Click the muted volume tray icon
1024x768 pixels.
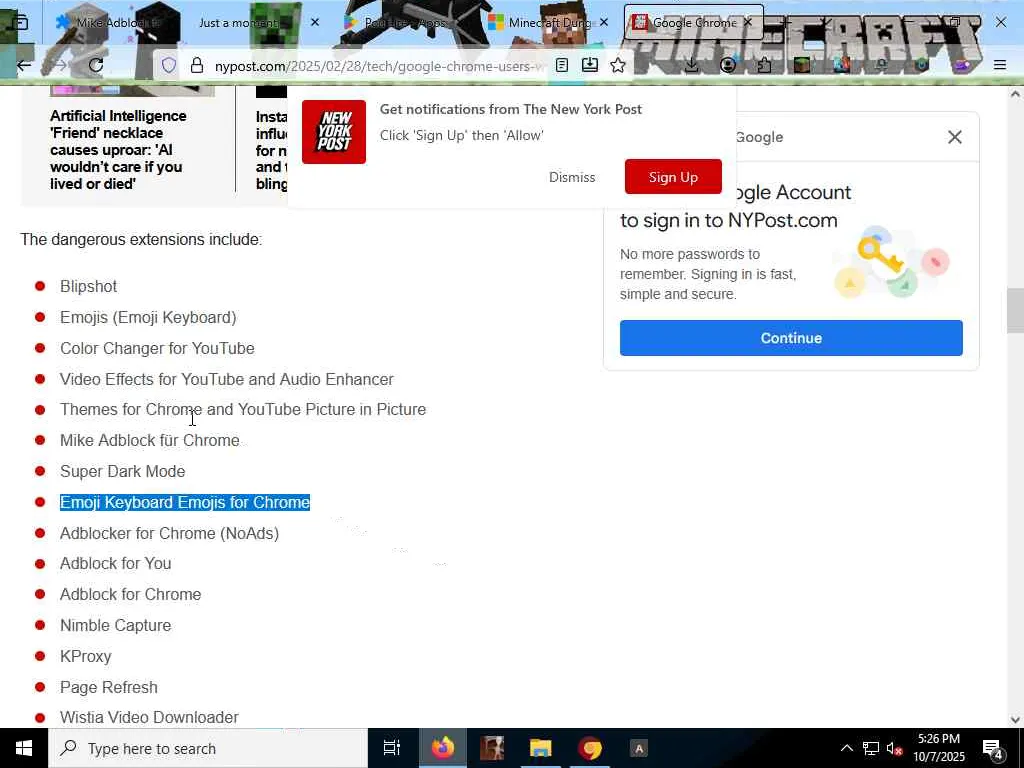coord(894,748)
